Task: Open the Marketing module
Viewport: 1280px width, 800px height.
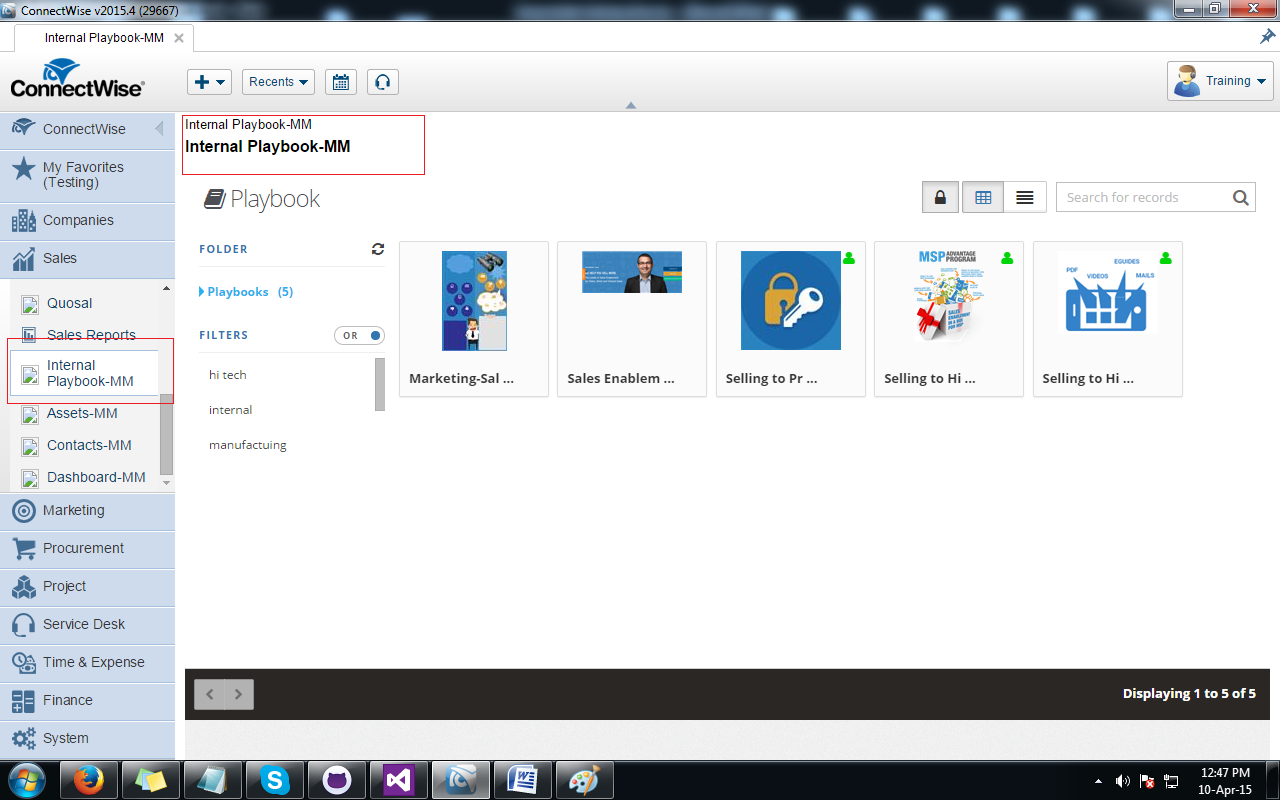Action: pyautogui.click(x=87, y=510)
